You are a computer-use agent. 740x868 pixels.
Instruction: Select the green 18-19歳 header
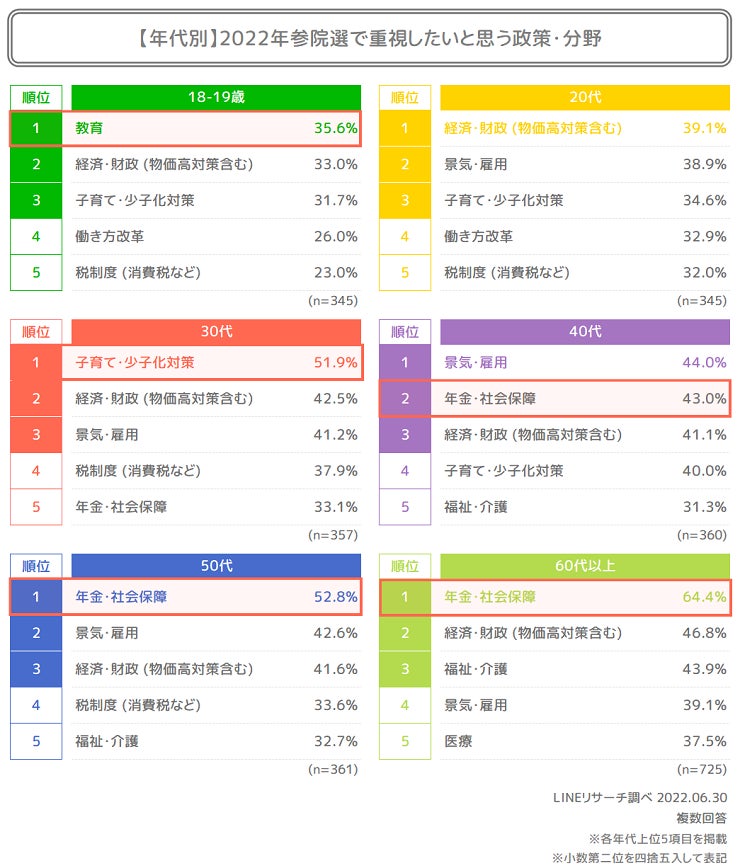pyautogui.click(x=215, y=97)
